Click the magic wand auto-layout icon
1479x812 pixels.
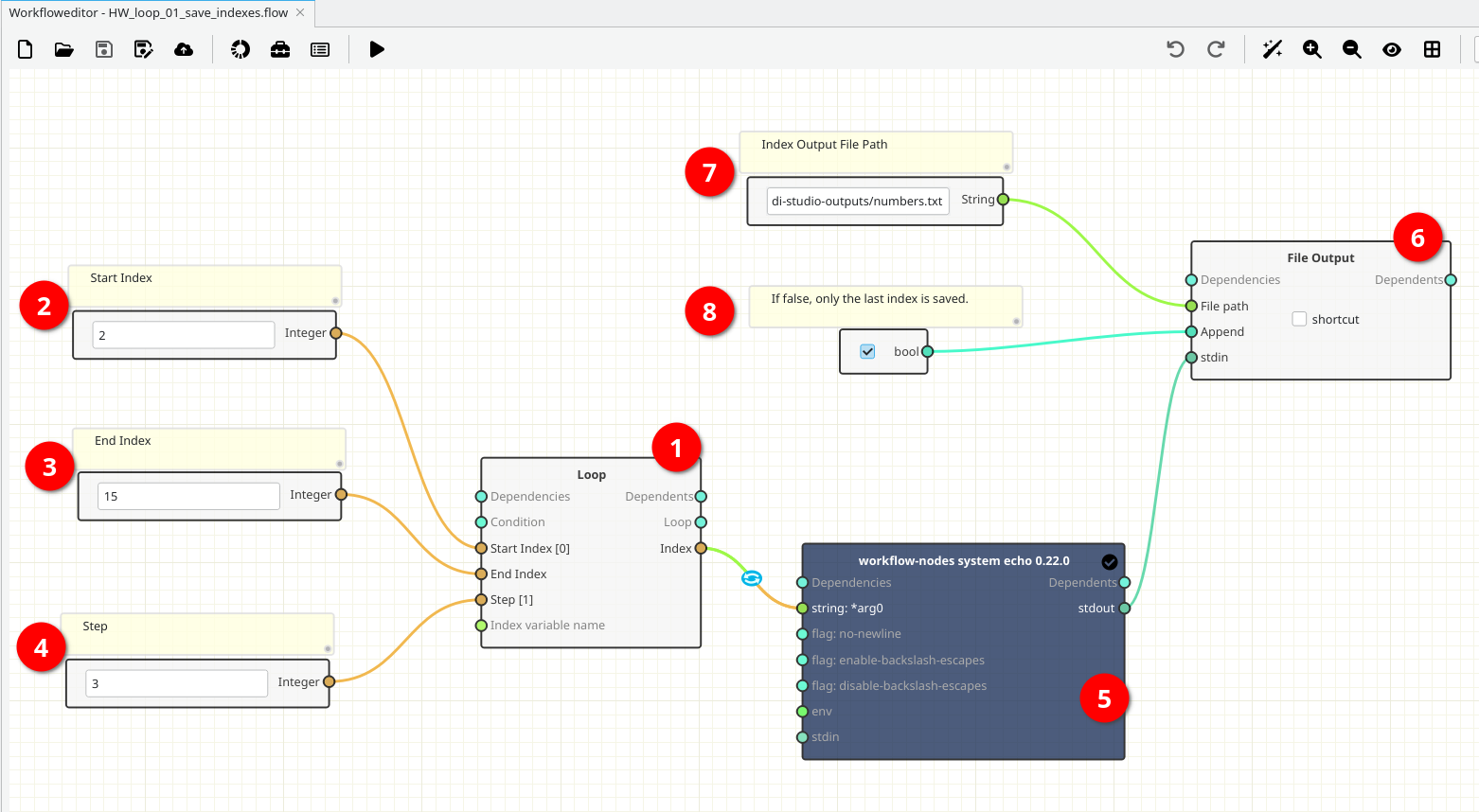(1273, 49)
